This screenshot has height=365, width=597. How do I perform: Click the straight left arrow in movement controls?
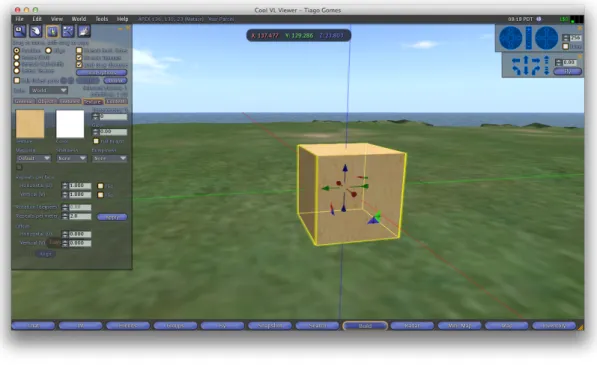pyautogui.click(x=516, y=61)
